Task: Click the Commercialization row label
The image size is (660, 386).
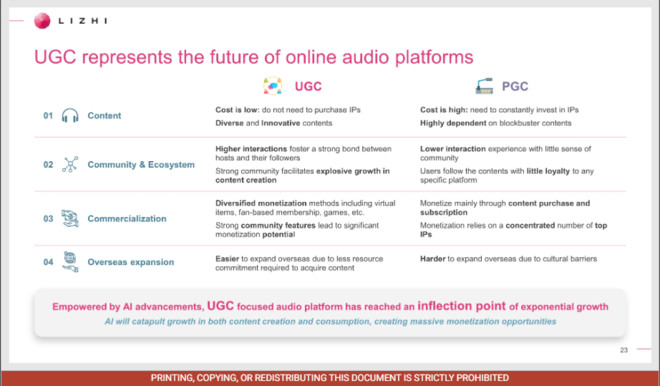Action: tap(127, 218)
